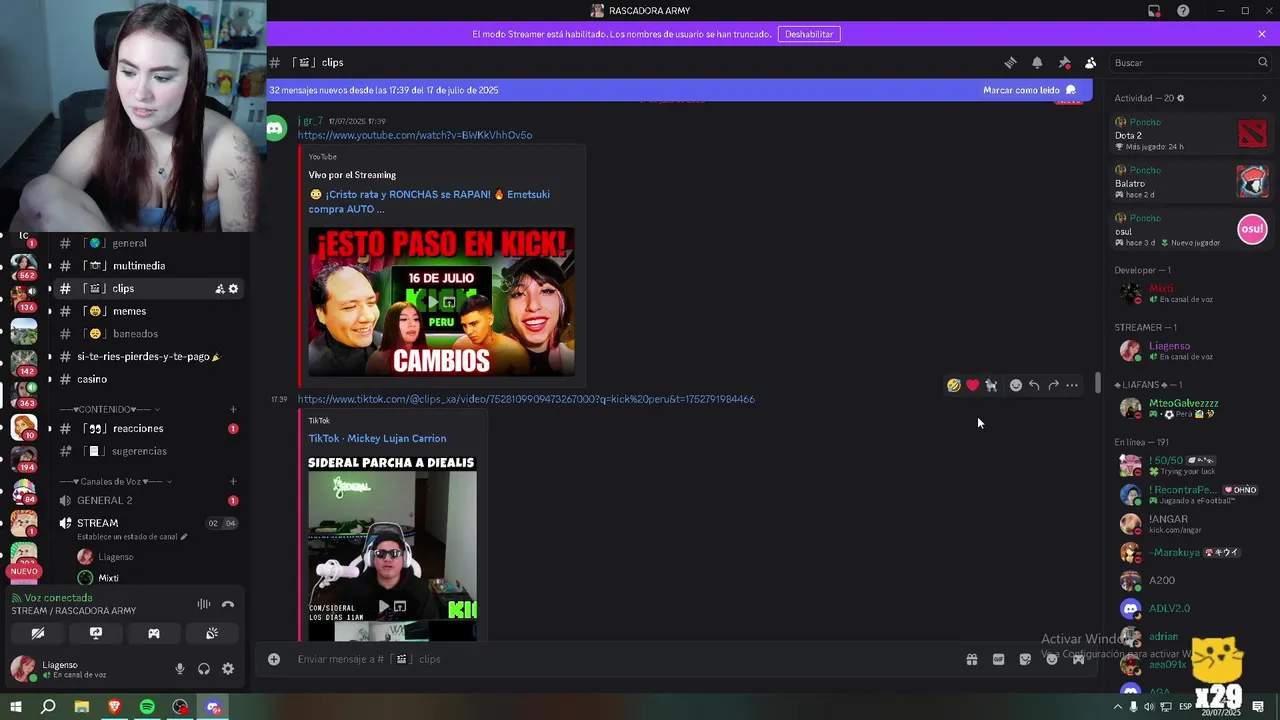Forward the hovered message
This screenshot has height=720, width=1280.
[1053, 385]
